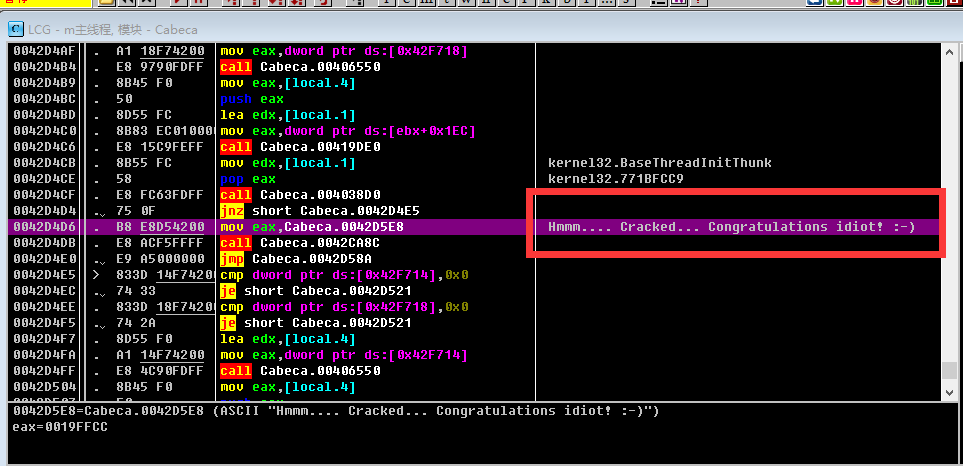
Task: Click the CPU window icon in title bar
Action: coord(15,30)
